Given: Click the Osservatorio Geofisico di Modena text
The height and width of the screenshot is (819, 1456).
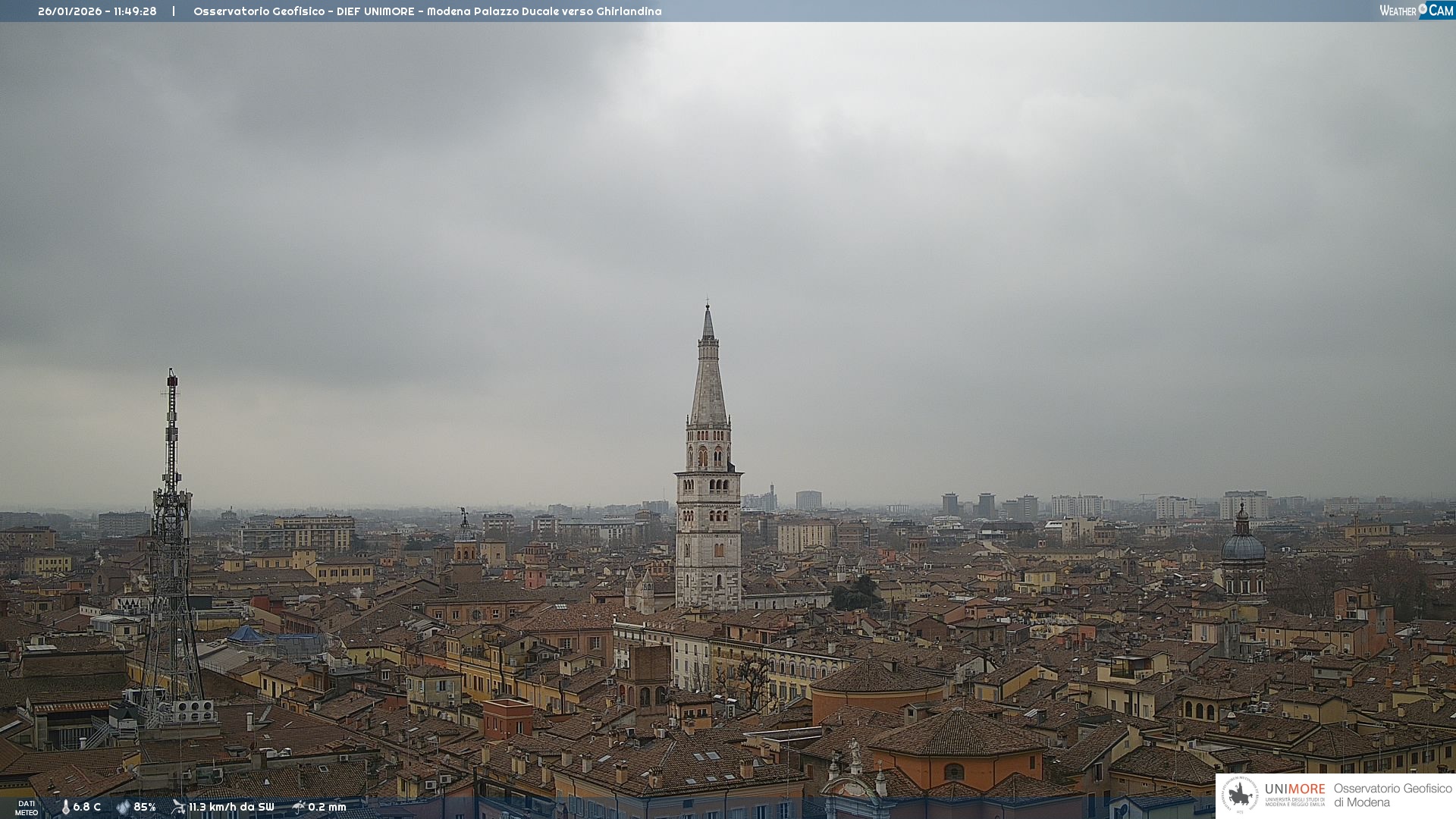Looking at the screenshot, I should point(1392,795).
